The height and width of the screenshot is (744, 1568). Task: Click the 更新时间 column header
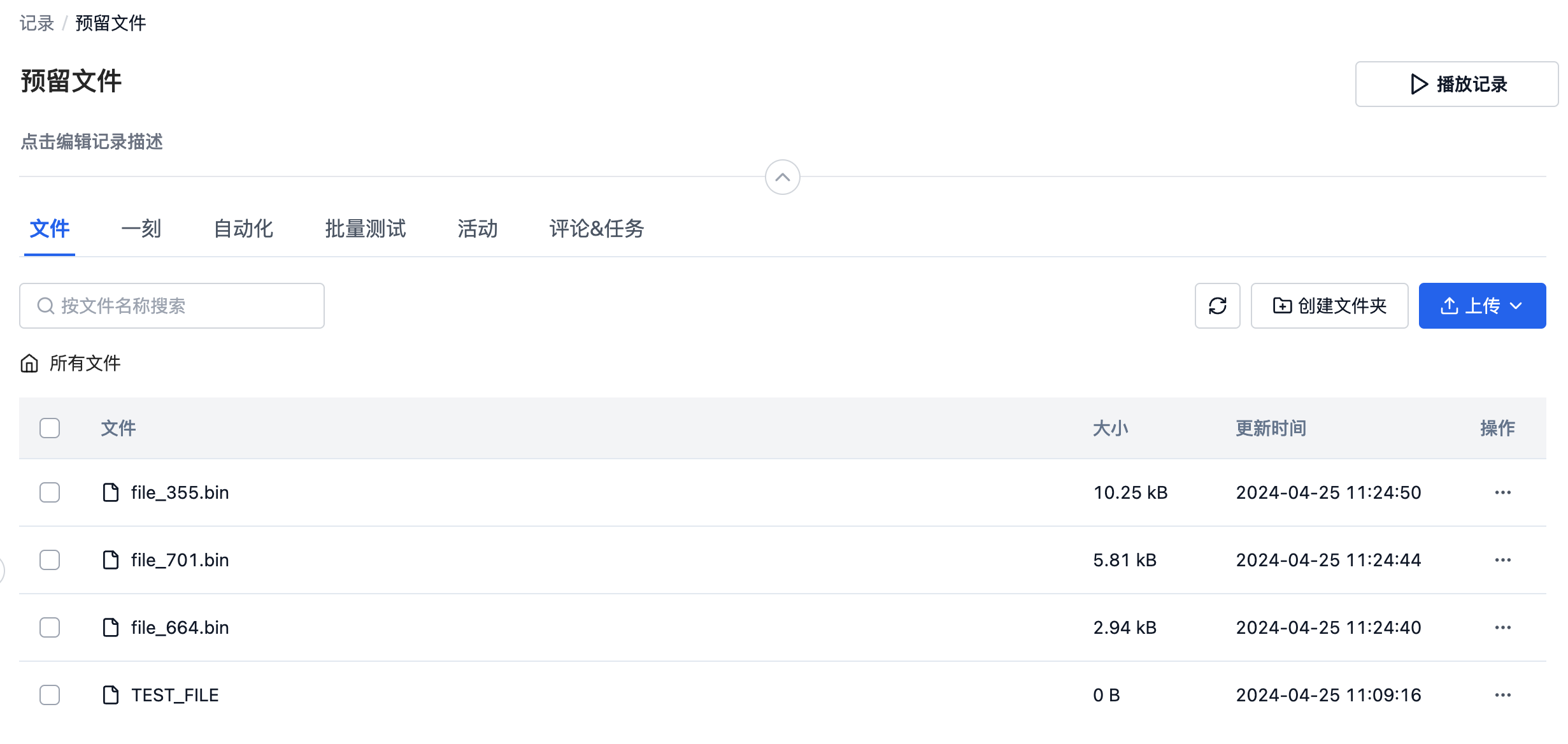tap(1271, 428)
